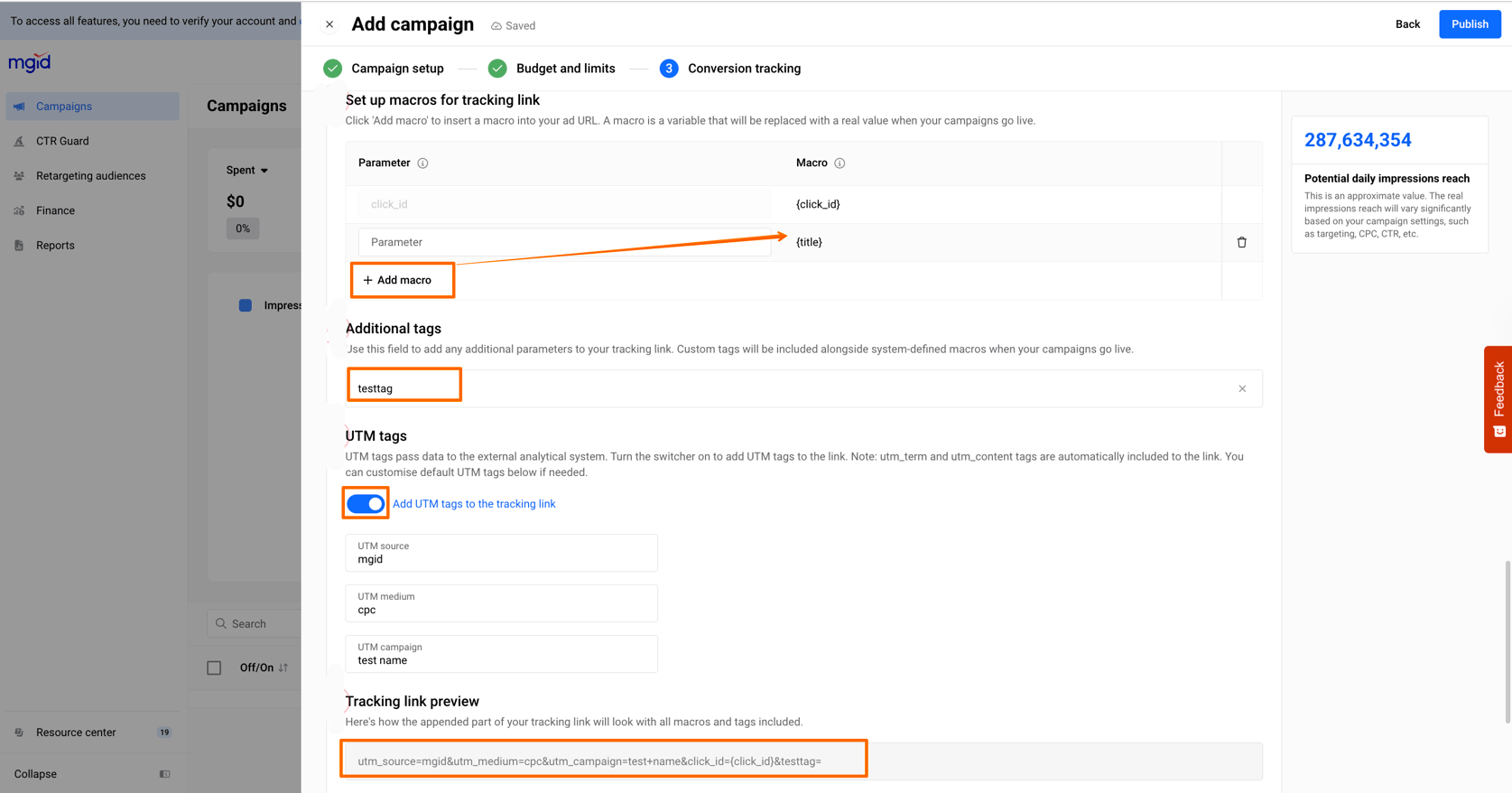
Task: Open Campaigns in the sidebar
Action: [92, 107]
